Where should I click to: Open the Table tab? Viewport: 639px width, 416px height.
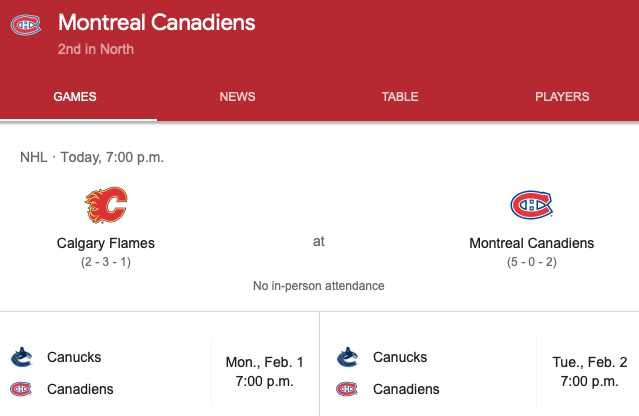400,97
